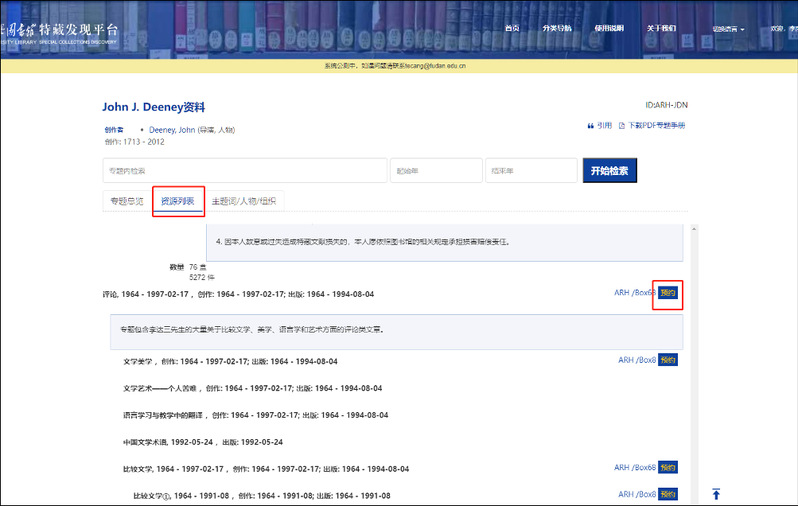Click the back-to-top arrow icon

[716, 494]
